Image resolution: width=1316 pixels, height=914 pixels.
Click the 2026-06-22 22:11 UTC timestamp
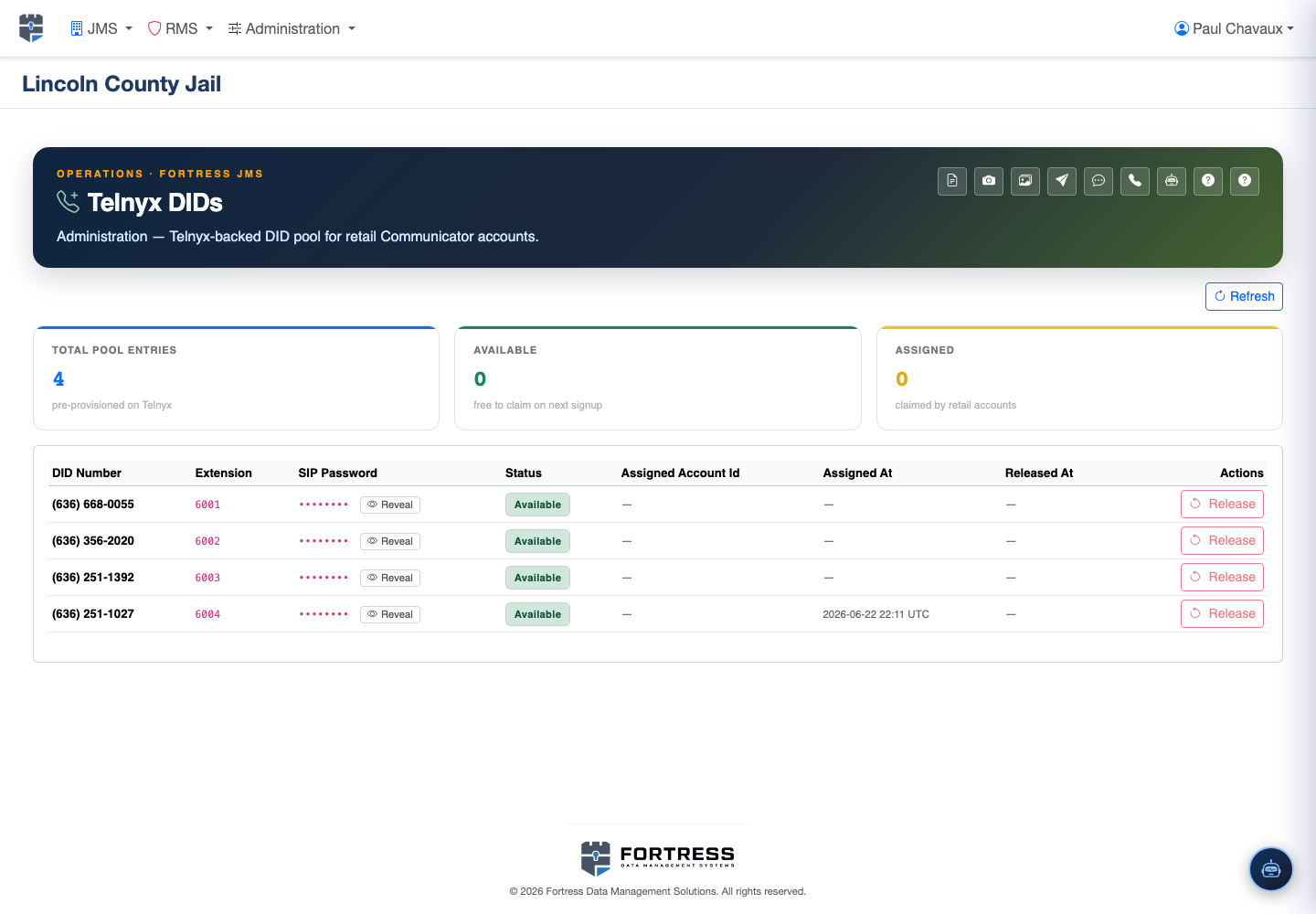pyautogui.click(x=876, y=614)
